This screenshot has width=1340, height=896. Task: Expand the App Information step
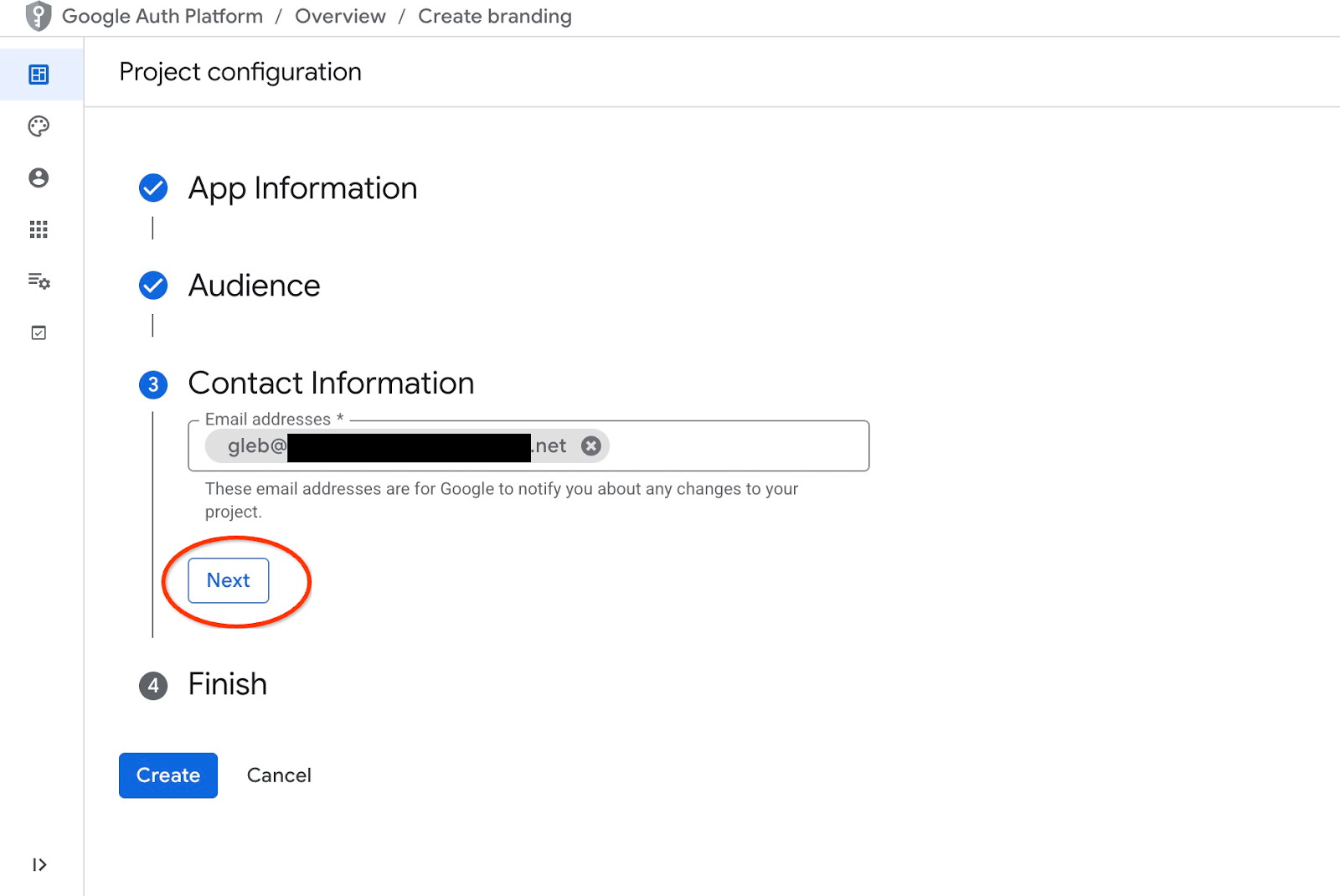click(302, 188)
